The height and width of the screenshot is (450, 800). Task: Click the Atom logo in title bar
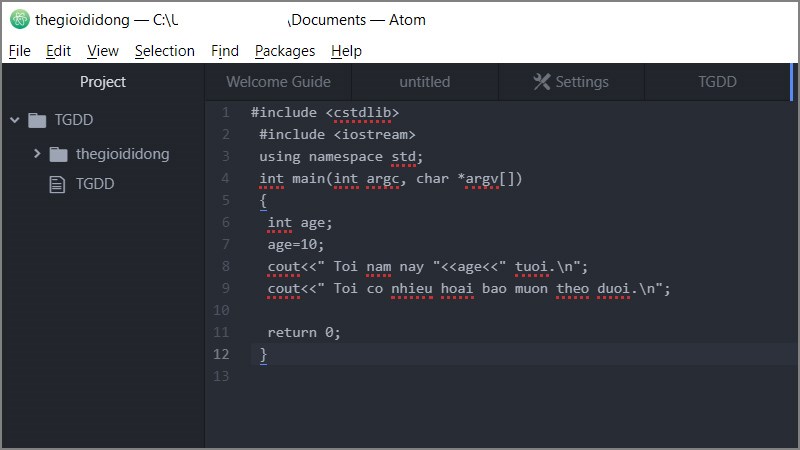coord(18,19)
